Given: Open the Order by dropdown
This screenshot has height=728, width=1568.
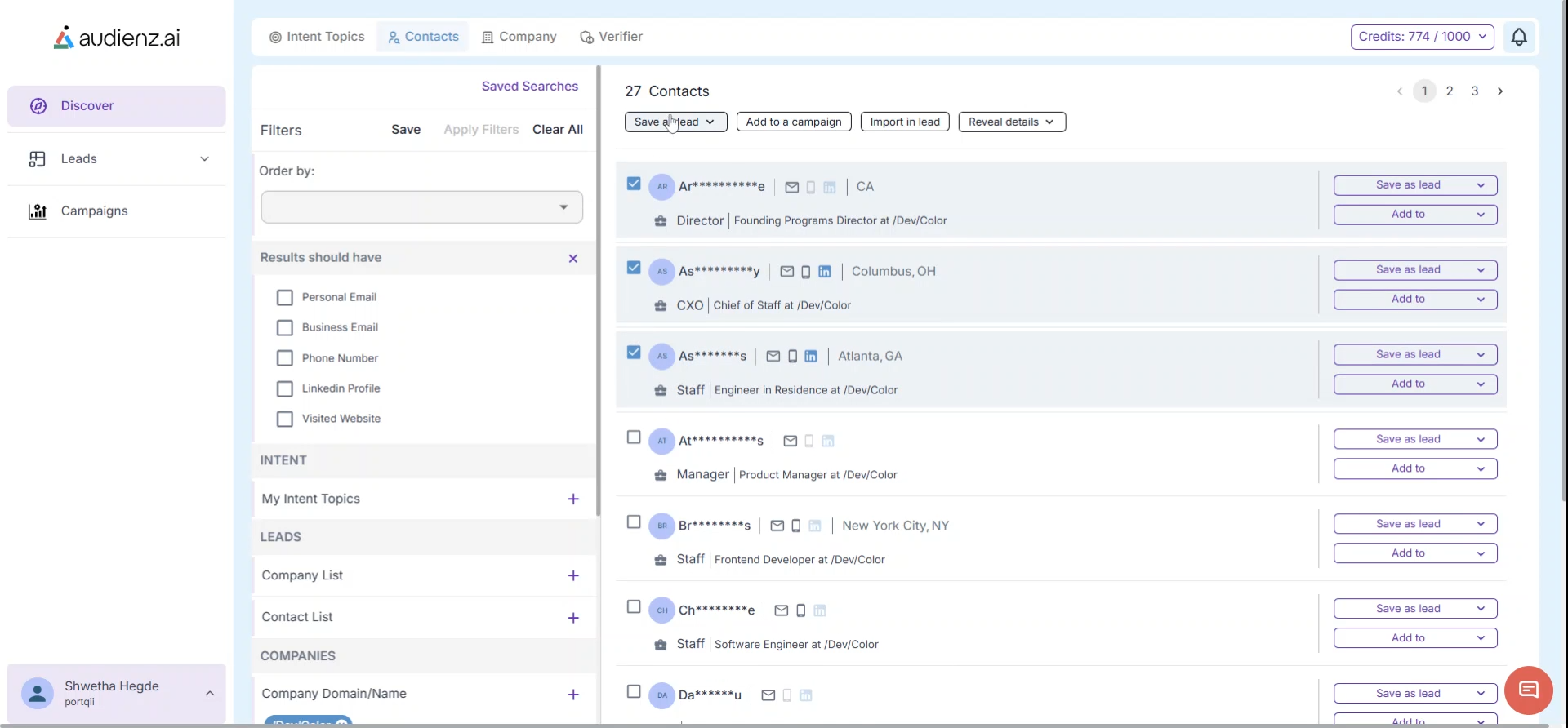Looking at the screenshot, I should [x=421, y=207].
